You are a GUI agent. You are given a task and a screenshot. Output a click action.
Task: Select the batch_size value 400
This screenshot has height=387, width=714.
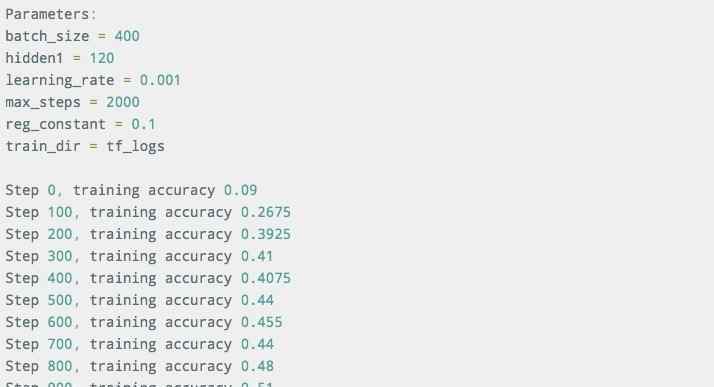click(x=127, y=36)
